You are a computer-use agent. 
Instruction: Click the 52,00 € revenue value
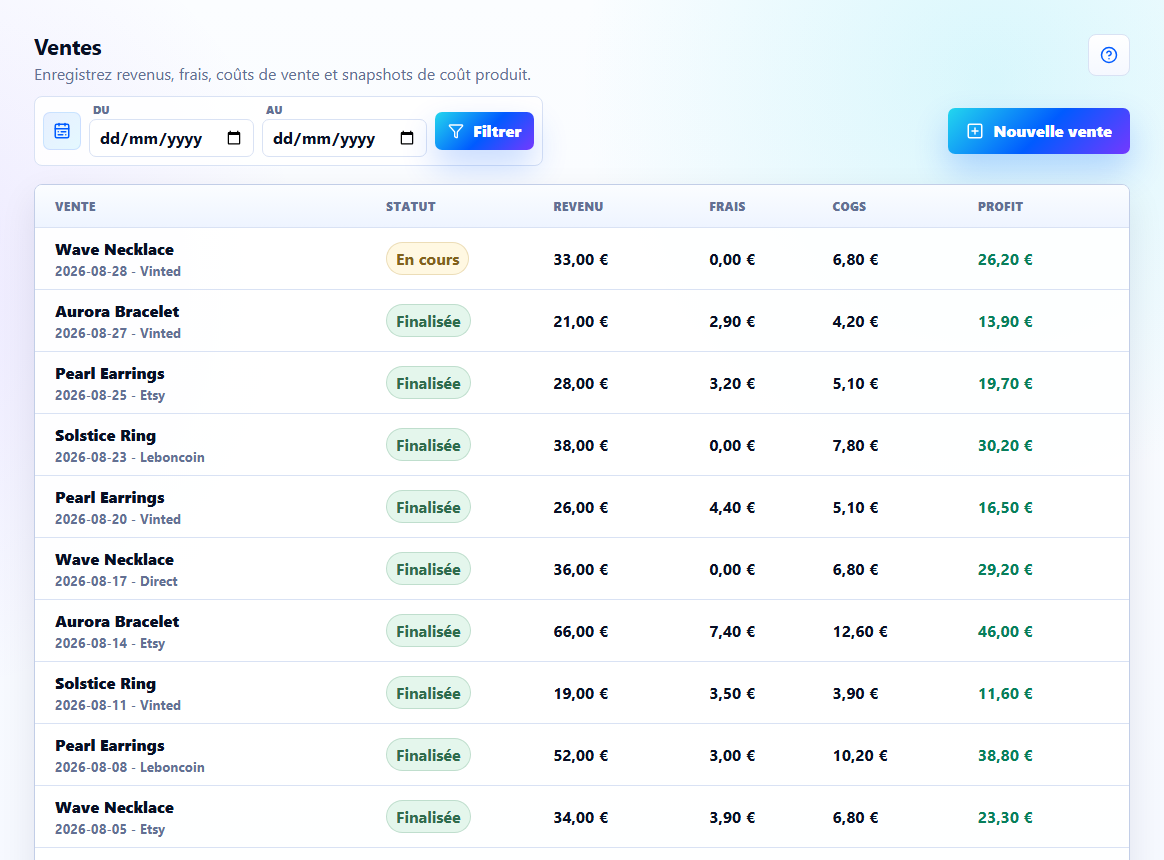click(x=581, y=756)
